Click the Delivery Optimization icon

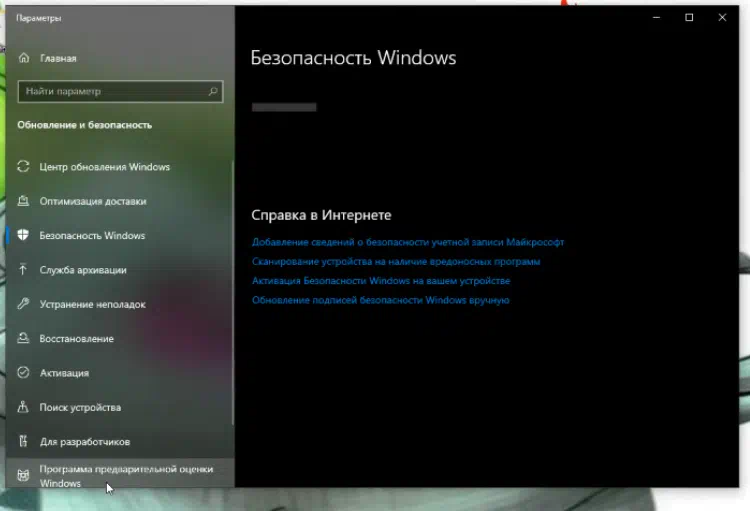tap(23, 201)
